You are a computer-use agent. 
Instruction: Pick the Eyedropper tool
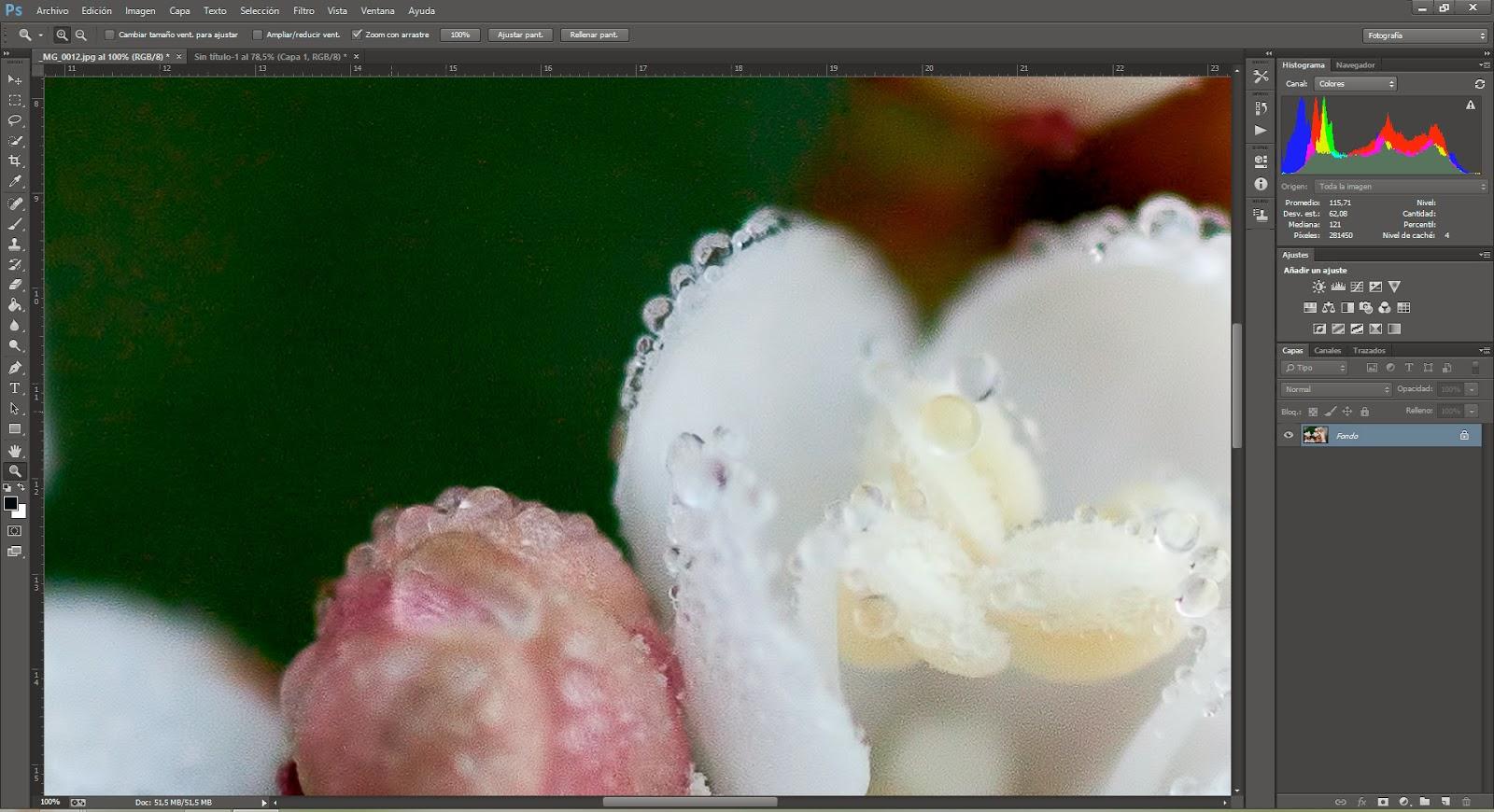pyautogui.click(x=15, y=182)
